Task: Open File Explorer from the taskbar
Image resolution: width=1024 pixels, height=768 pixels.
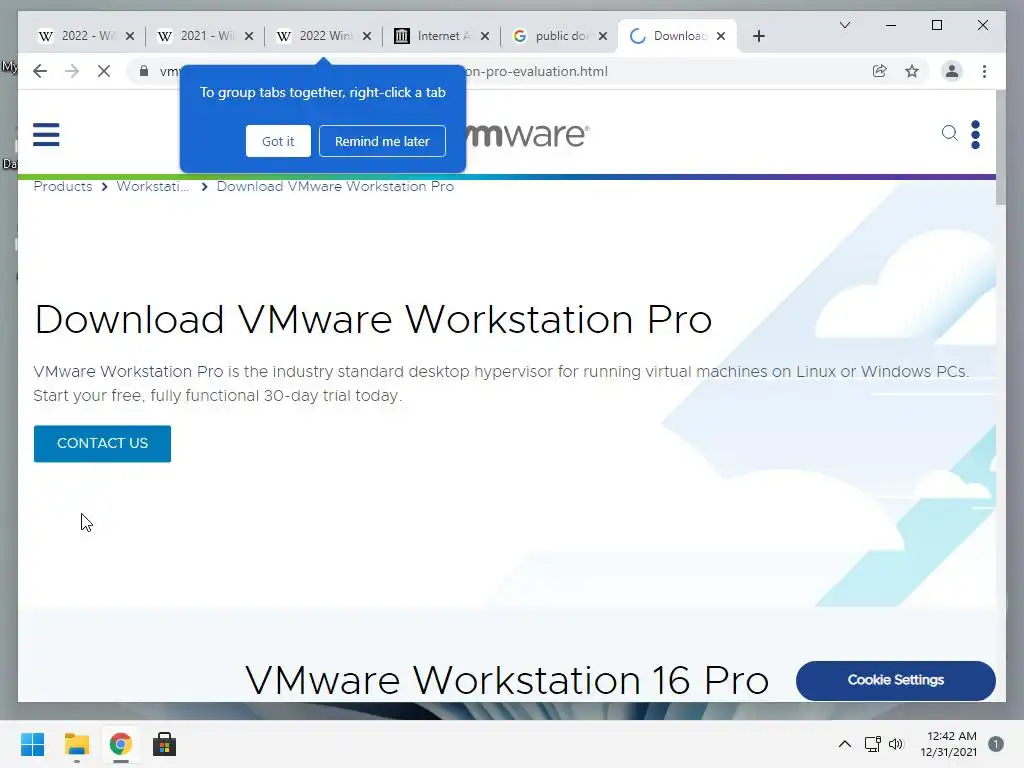Action: [77, 744]
